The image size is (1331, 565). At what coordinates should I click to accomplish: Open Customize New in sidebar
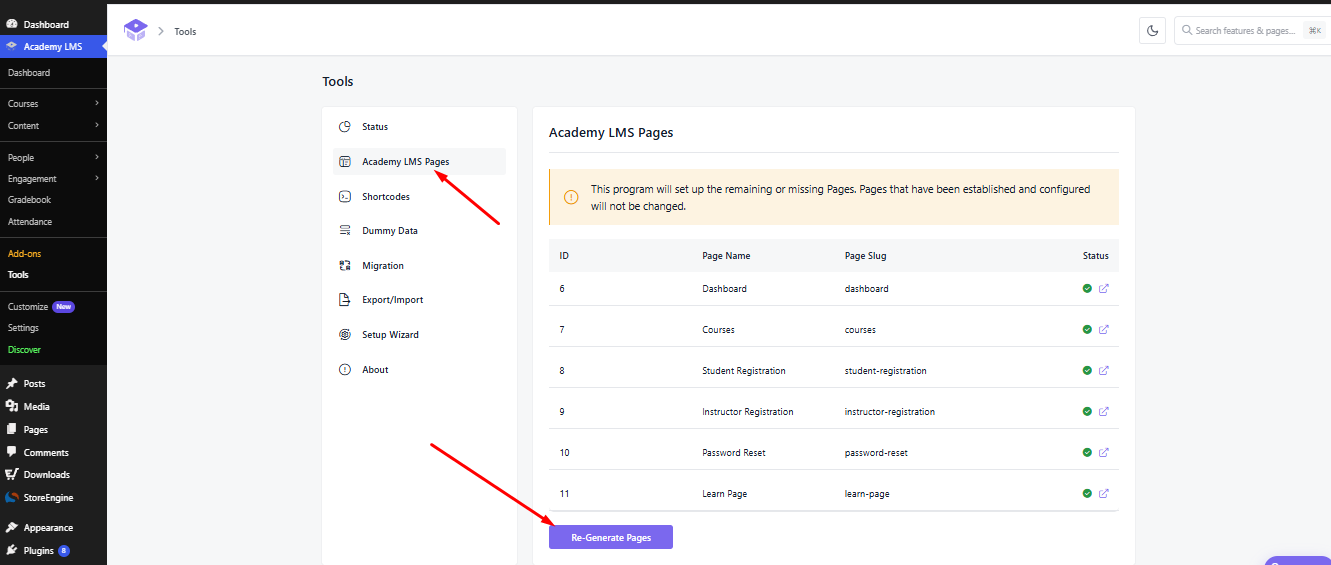click(40, 307)
